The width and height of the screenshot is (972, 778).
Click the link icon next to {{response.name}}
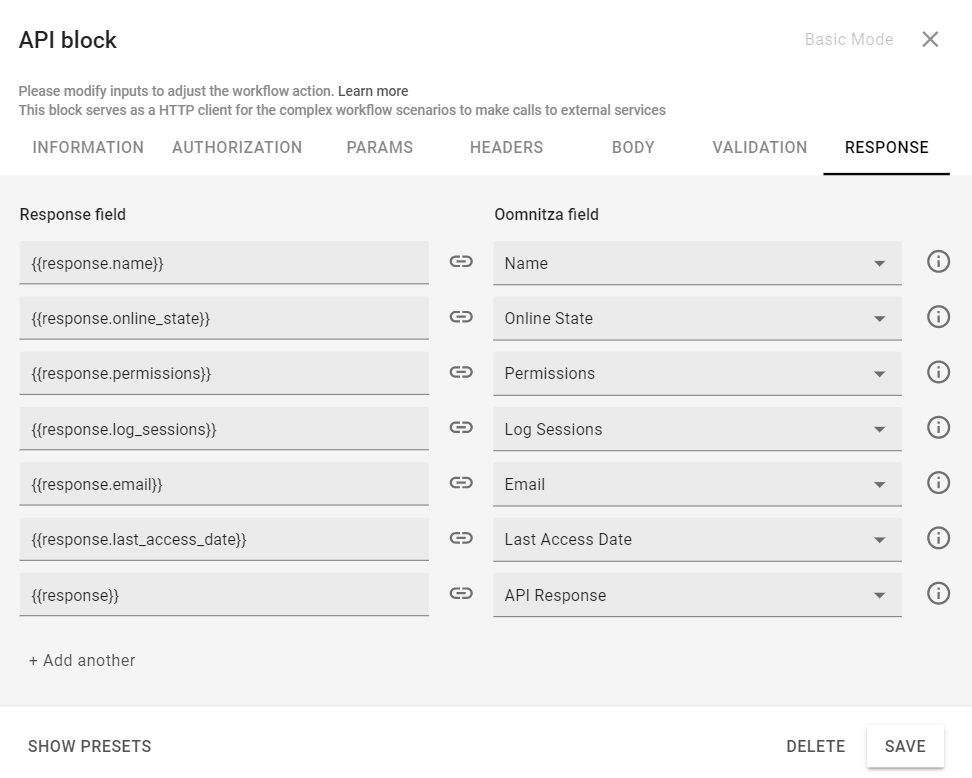click(461, 261)
